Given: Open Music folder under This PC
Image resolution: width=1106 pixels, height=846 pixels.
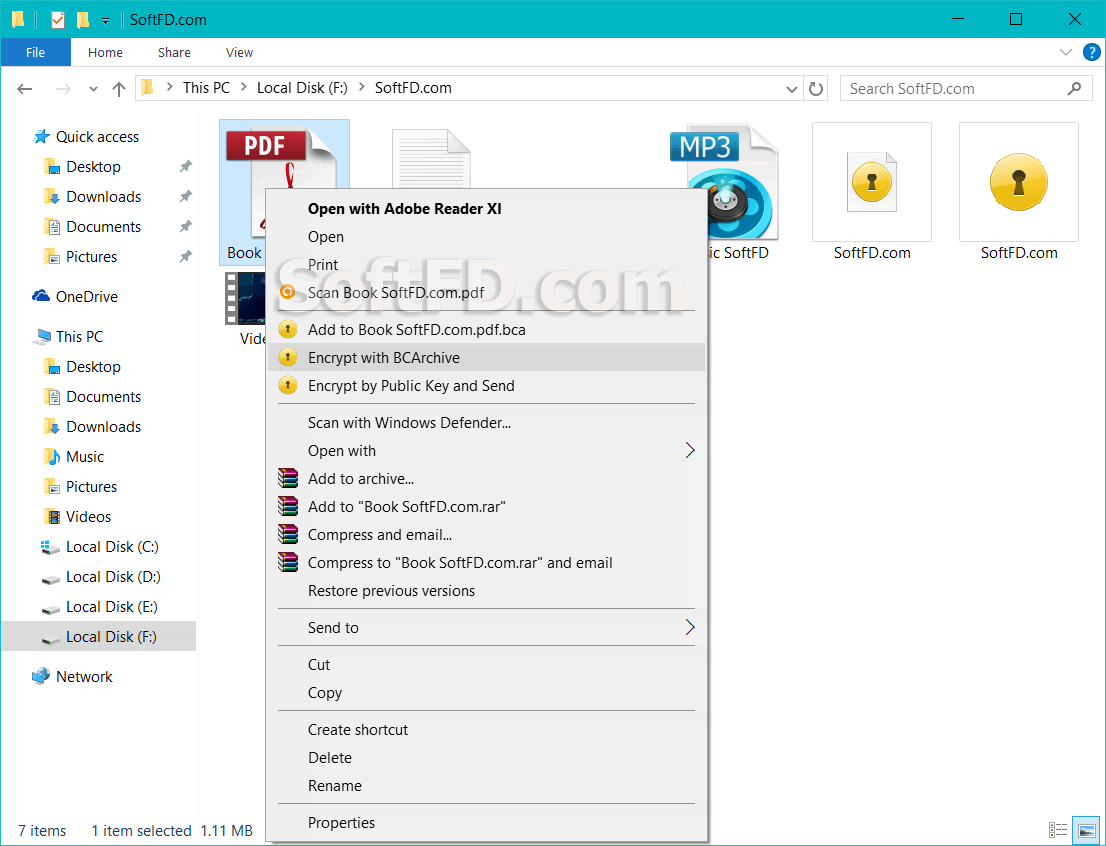Looking at the screenshot, I should pyautogui.click(x=85, y=457).
